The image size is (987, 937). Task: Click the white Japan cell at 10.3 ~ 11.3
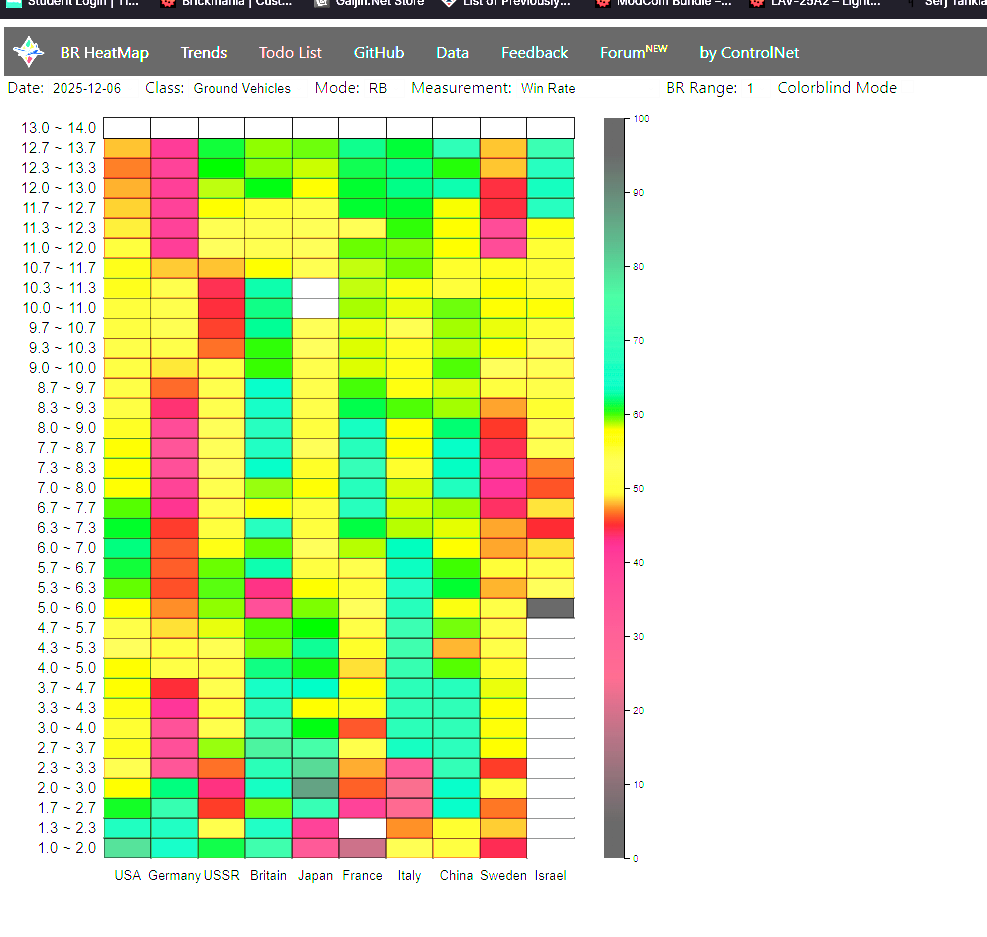(315, 288)
